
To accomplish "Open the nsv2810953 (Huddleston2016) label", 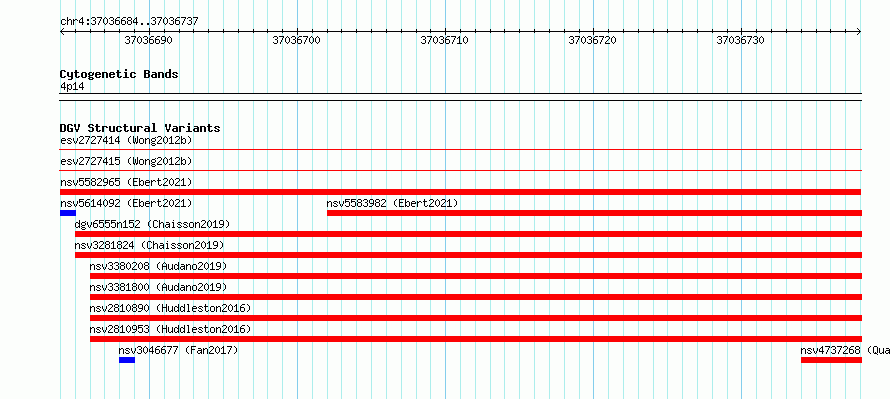I will tap(170, 329).
